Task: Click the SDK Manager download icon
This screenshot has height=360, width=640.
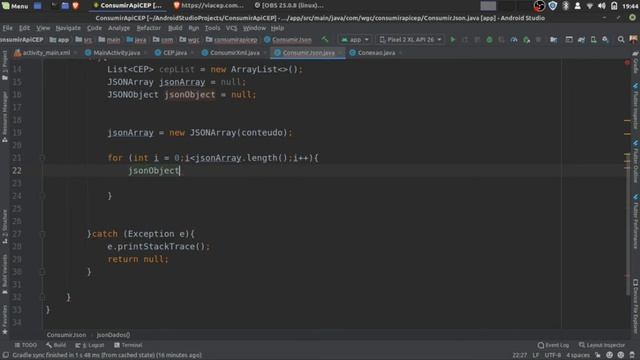Action: pos(606,40)
